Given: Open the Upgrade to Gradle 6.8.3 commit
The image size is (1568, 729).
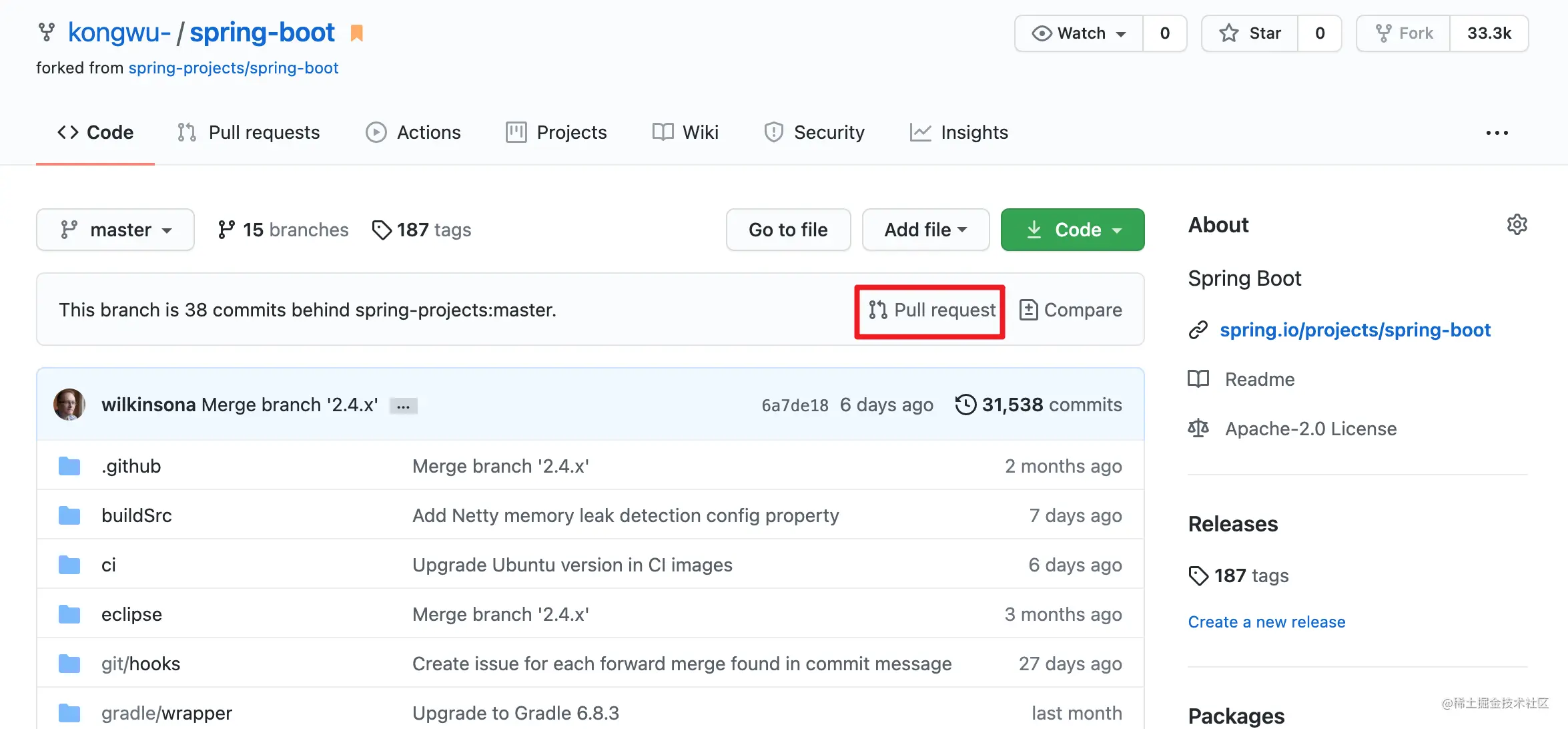Looking at the screenshot, I should point(516,713).
